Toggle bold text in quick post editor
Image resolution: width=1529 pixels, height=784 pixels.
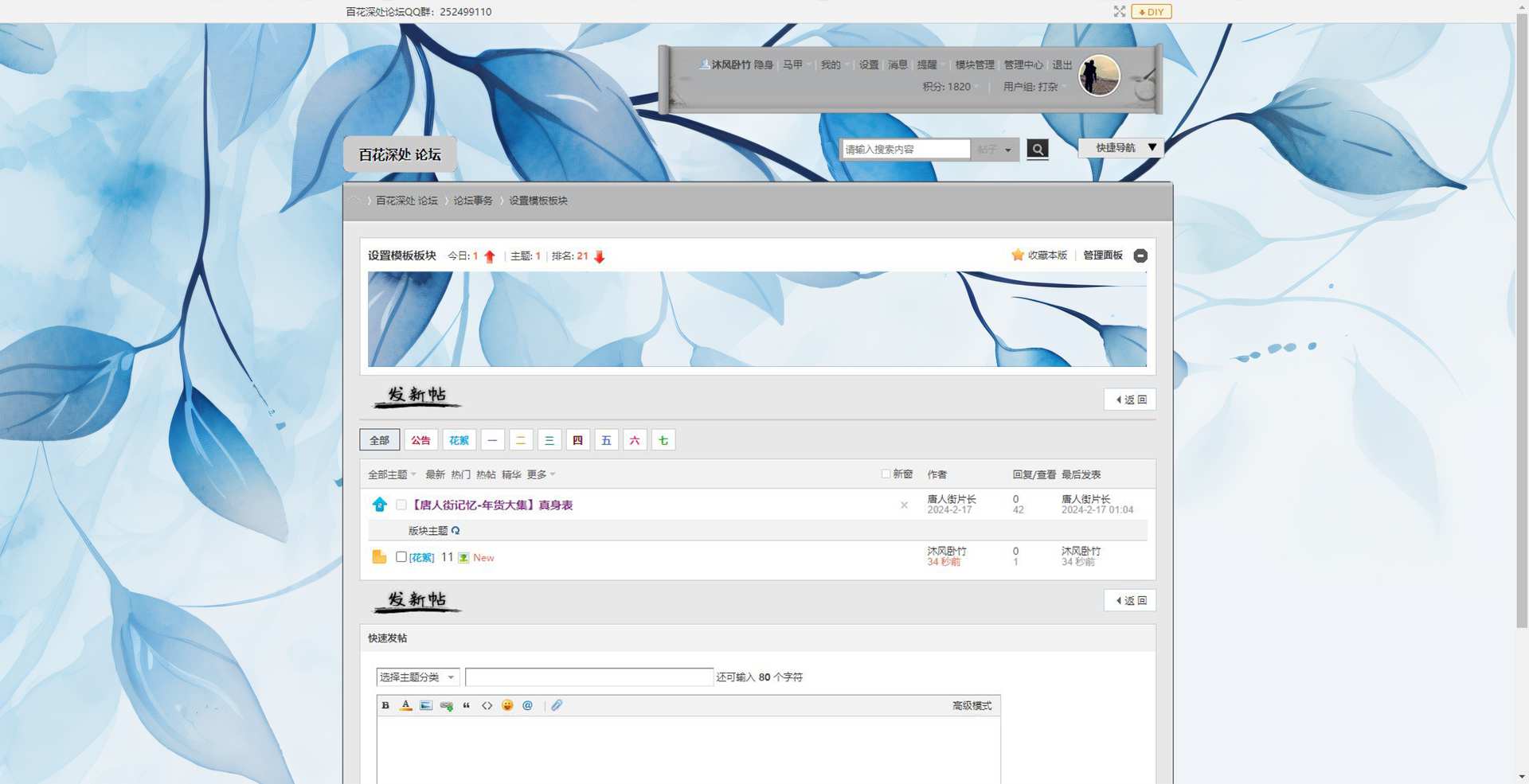click(x=385, y=705)
